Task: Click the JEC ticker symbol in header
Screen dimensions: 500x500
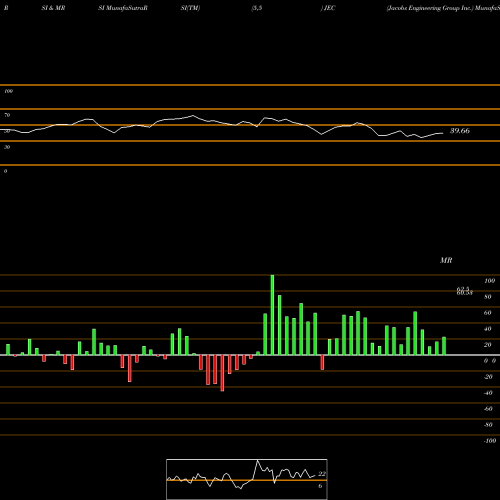Action: click(x=329, y=8)
